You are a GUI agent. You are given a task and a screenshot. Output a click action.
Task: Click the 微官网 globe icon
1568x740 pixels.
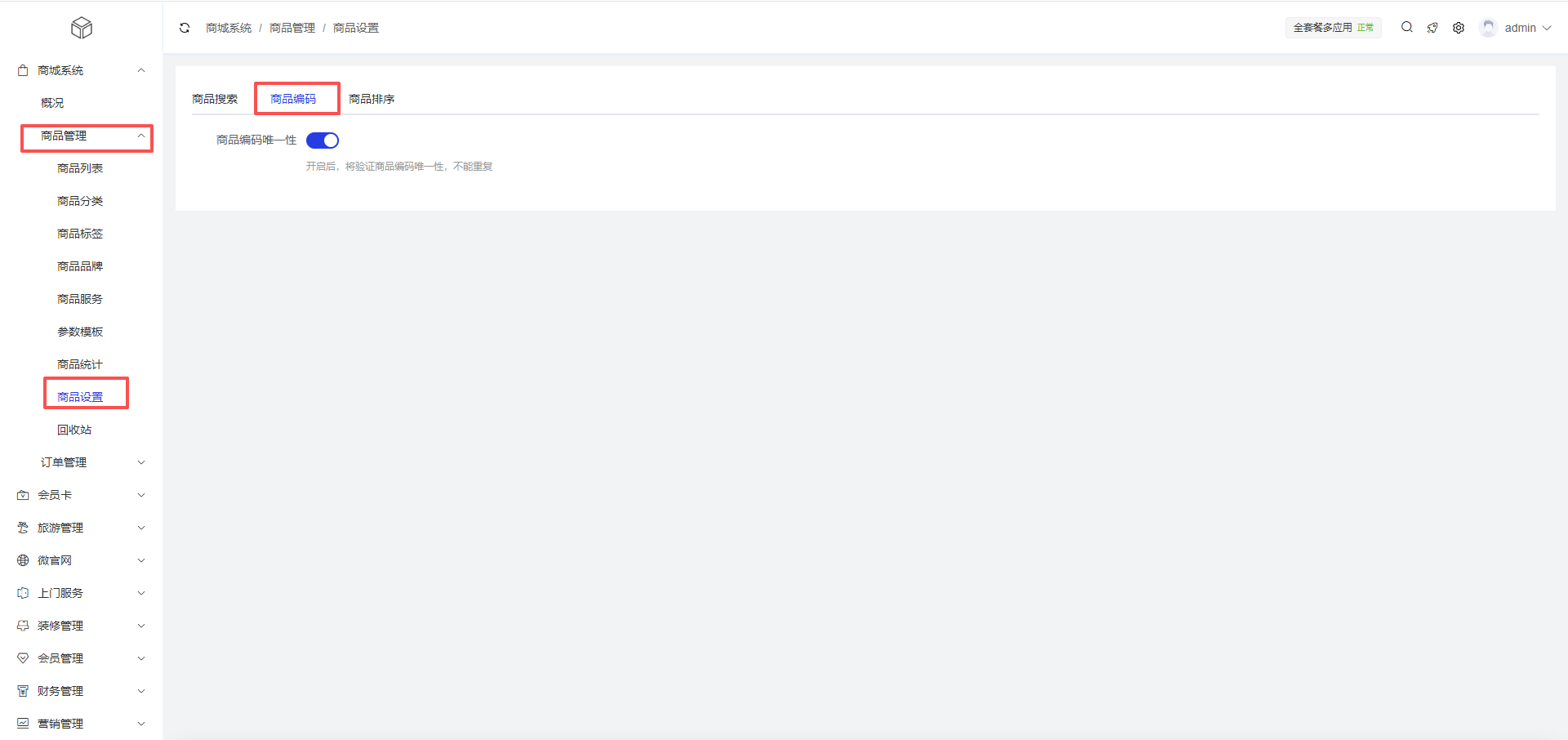pyautogui.click(x=23, y=560)
